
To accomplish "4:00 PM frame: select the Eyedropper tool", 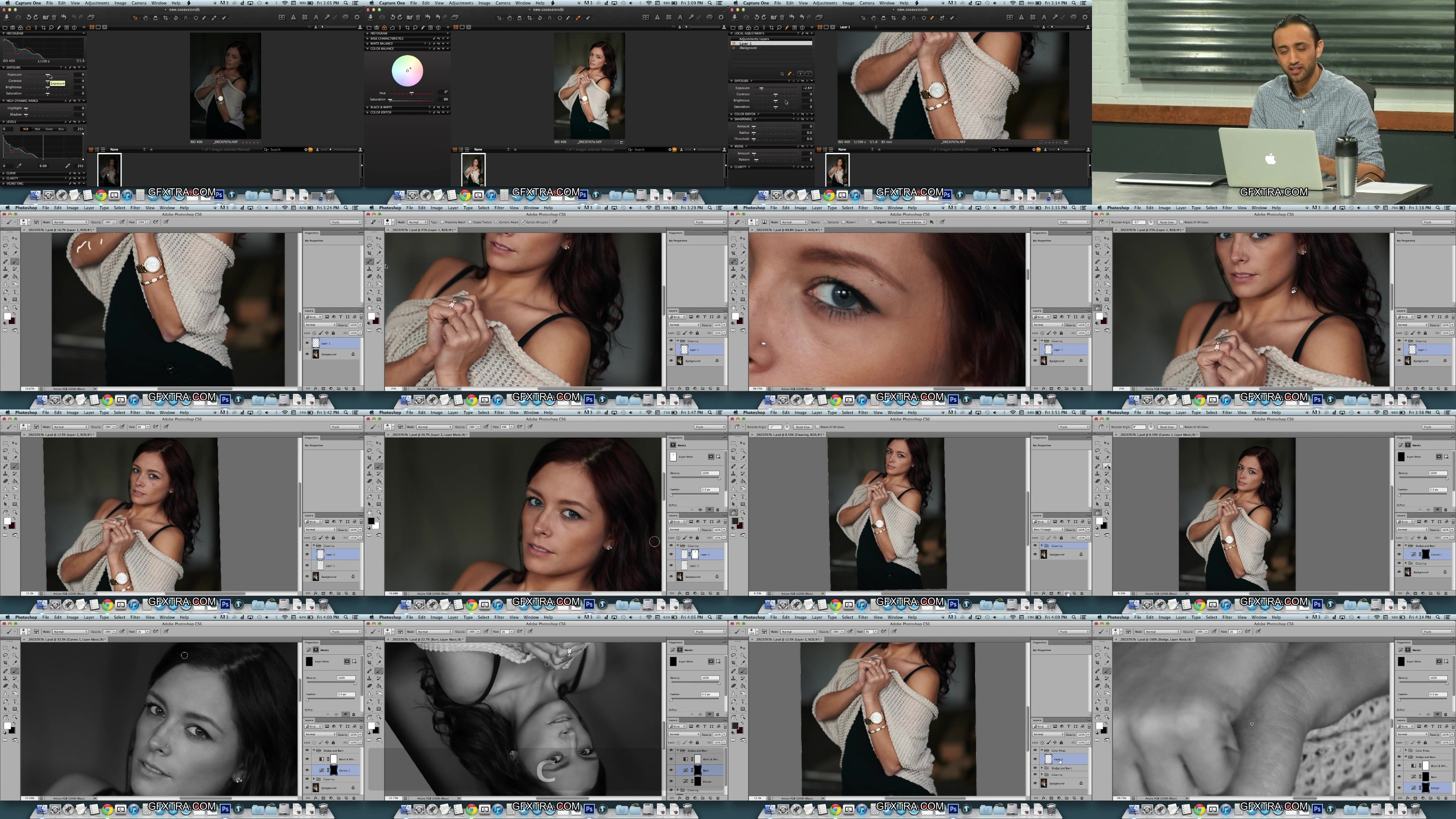I will coord(15,663).
